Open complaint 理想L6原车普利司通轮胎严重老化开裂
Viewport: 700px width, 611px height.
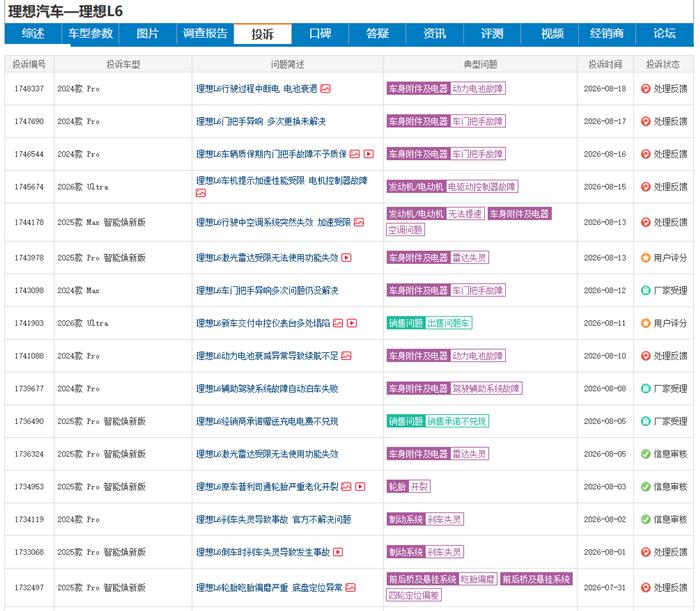267,486
